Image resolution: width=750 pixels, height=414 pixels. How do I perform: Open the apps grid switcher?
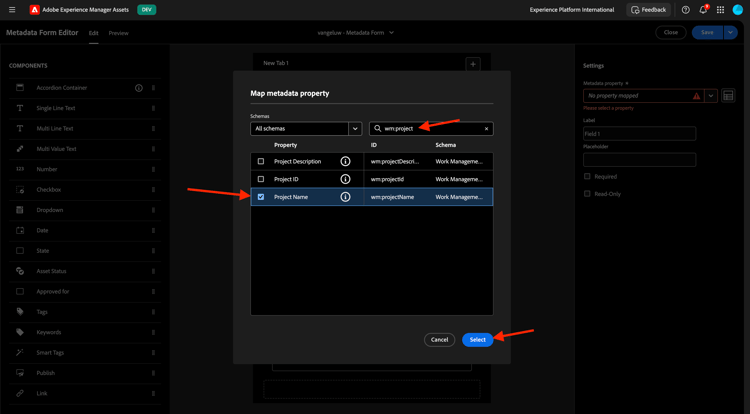pyautogui.click(x=720, y=10)
